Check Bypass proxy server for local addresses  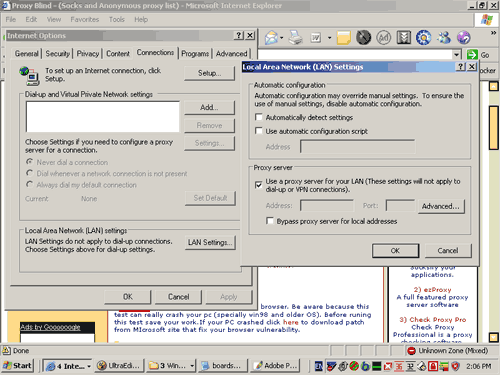[x=270, y=221]
